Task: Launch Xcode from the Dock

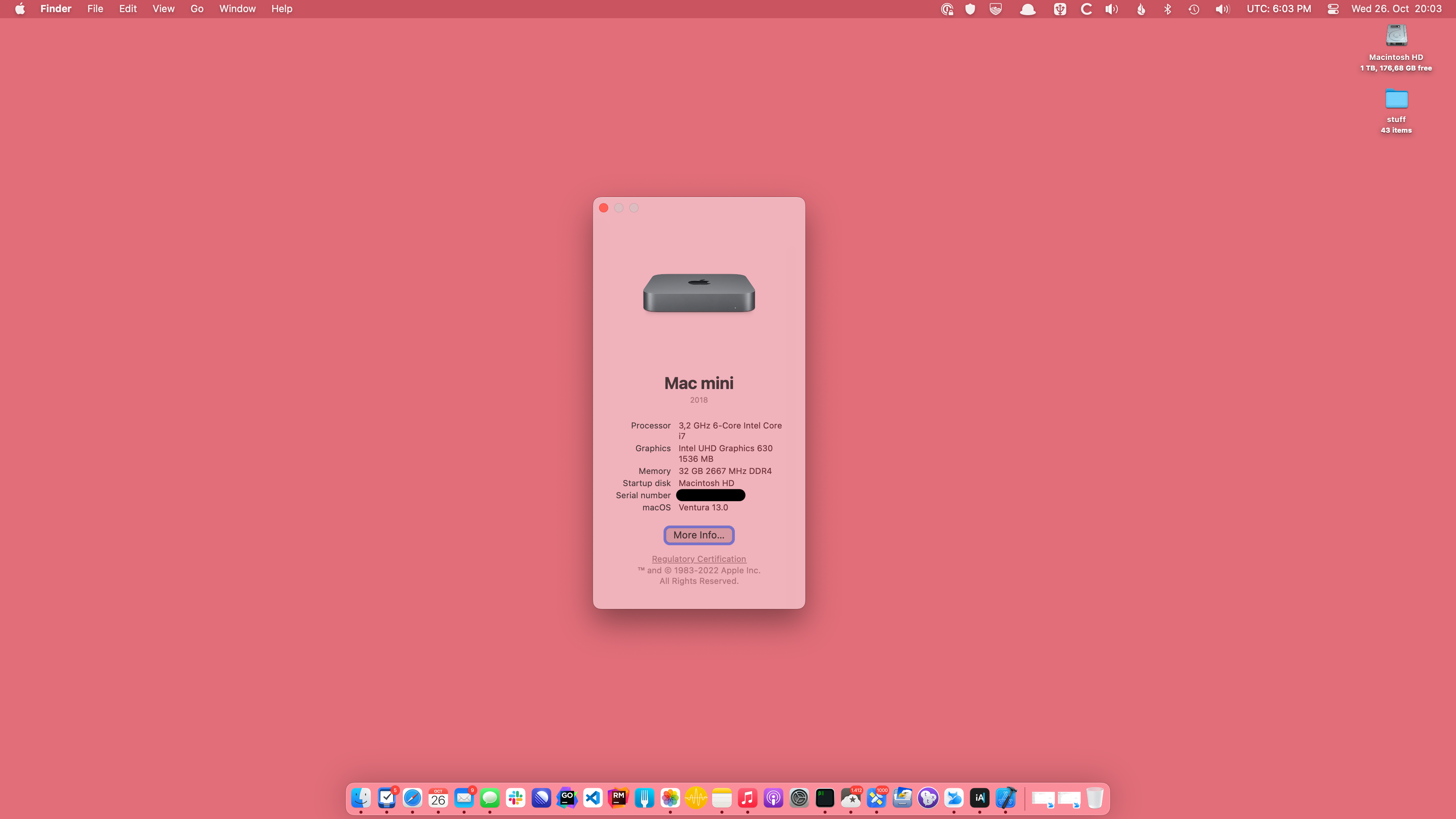Action: (x=1006, y=797)
